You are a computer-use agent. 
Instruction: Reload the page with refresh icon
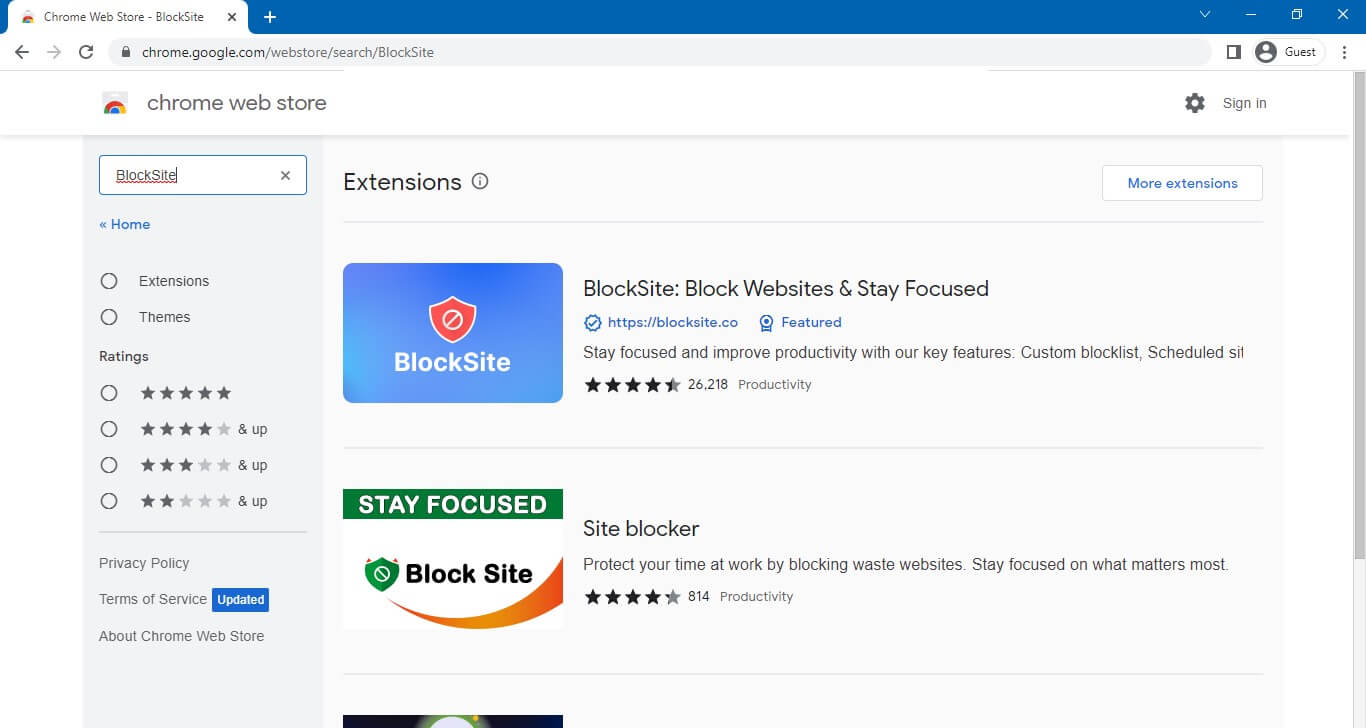86,52
